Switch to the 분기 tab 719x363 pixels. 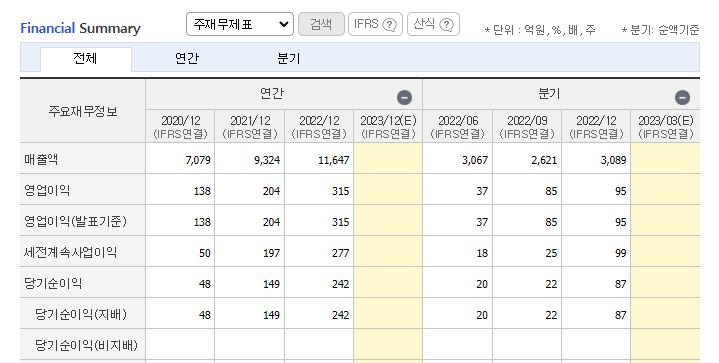click(289, 59)
